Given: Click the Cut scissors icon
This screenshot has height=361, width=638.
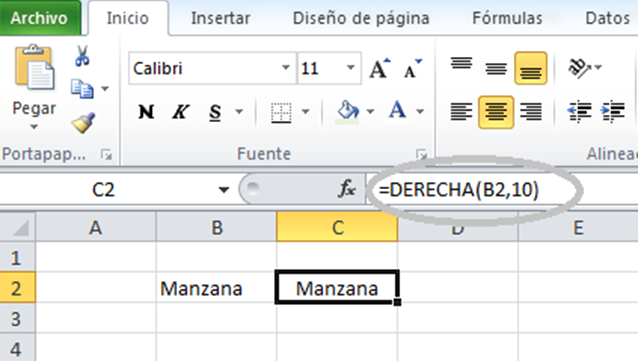Looking at the screenshot, I should click(82, 56).
